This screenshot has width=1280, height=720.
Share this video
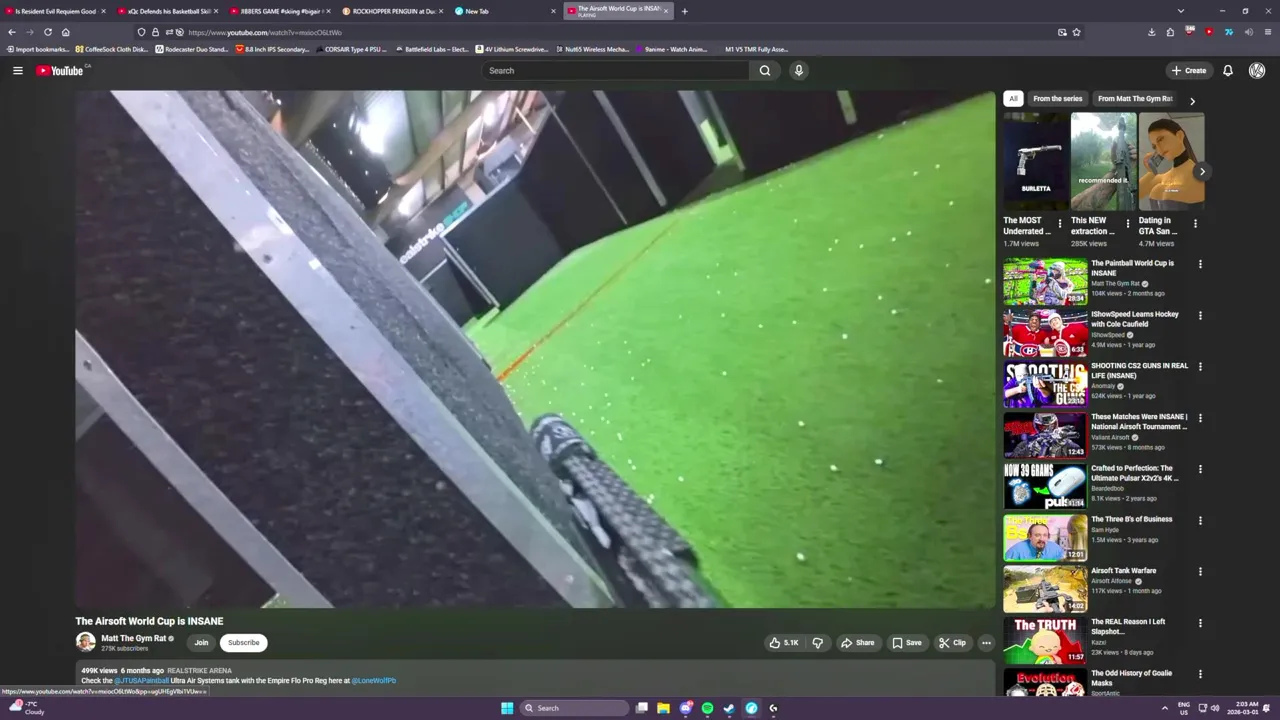click(858, 643)
